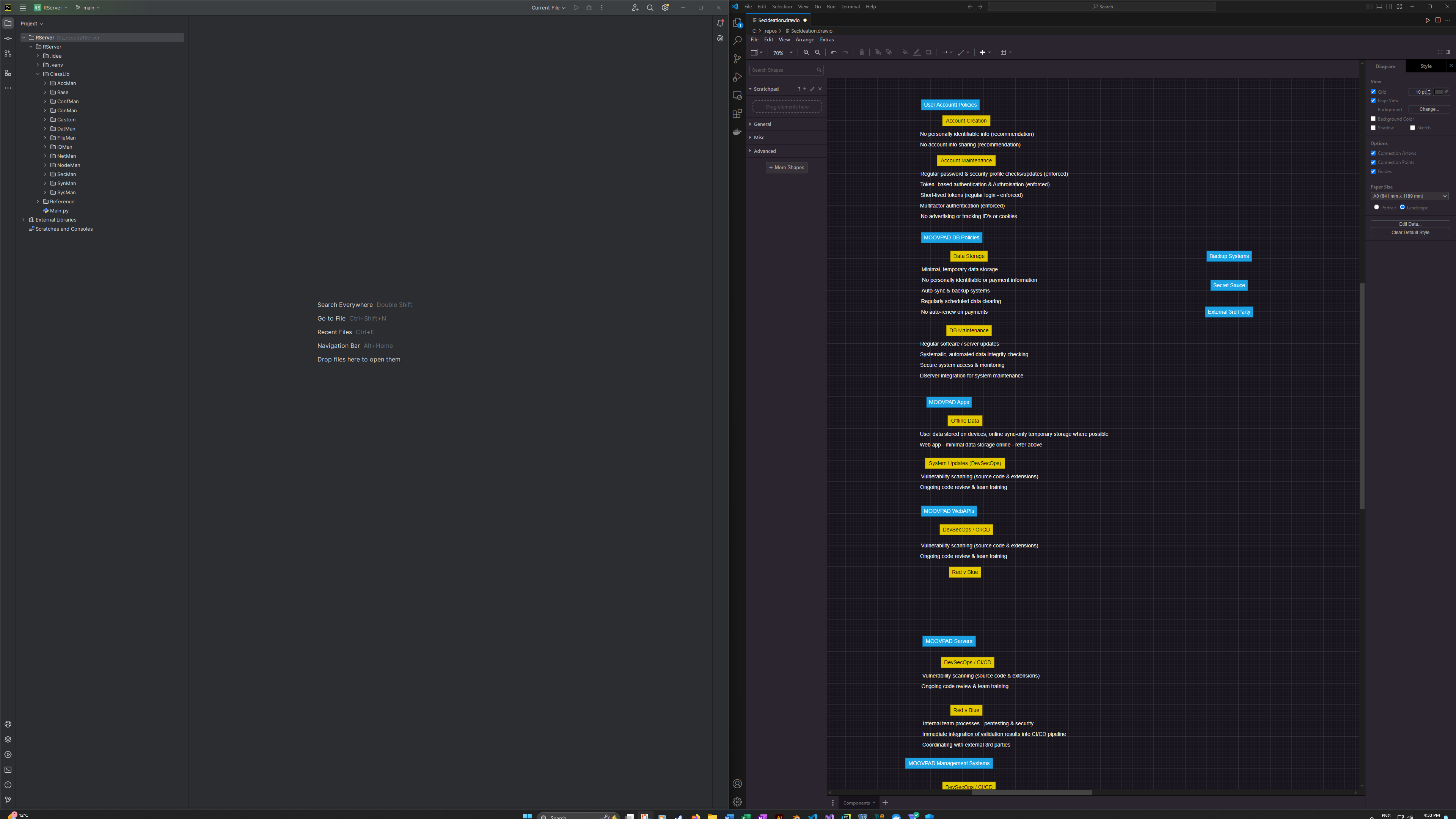Toggle the Guides checkbox
Image resolution: width=1456 pixels, height=819 pixels.
(x=1373, y=171)
